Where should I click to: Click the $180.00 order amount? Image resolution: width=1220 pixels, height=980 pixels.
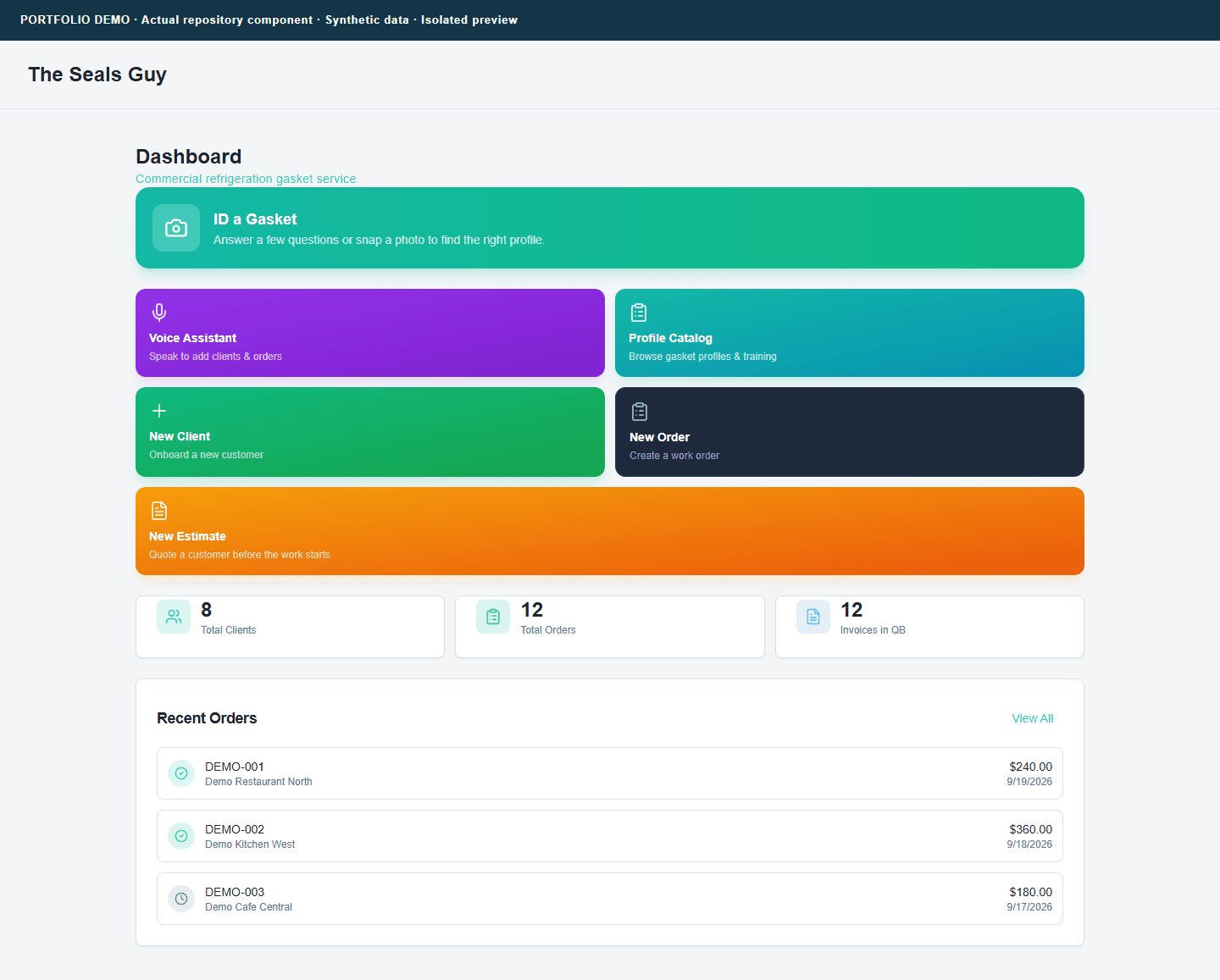1030,892
